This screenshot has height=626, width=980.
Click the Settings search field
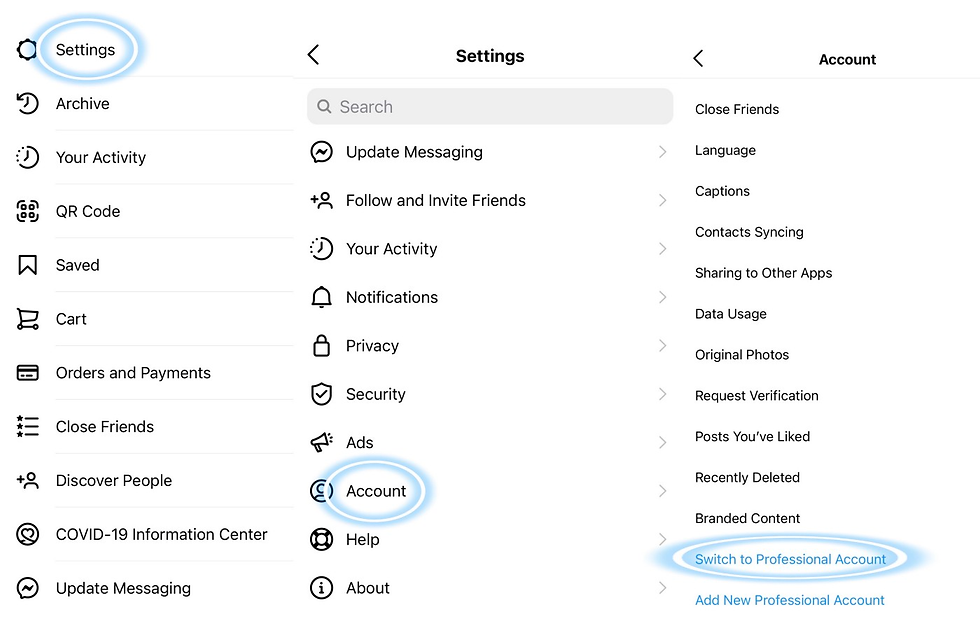coord(490,107)
